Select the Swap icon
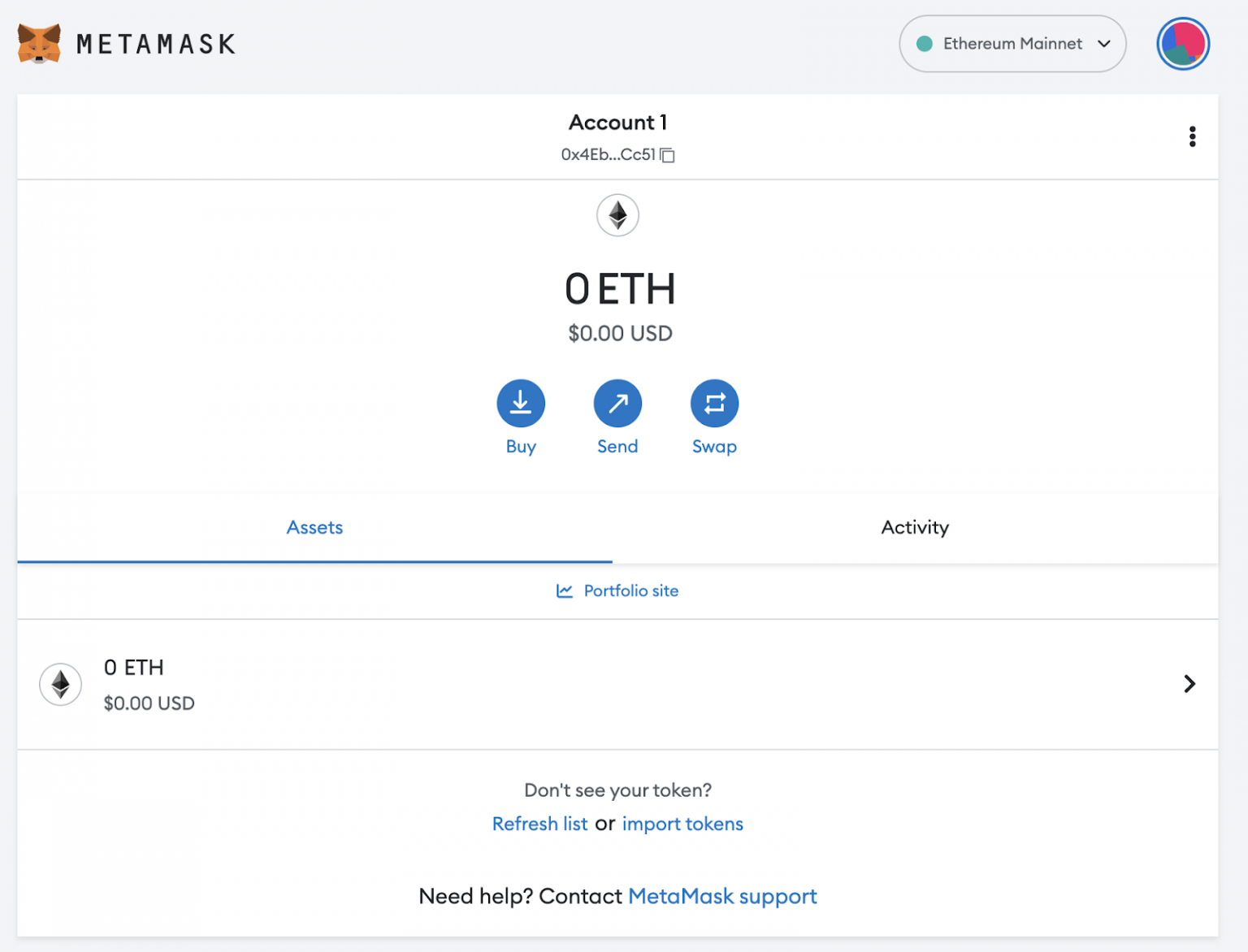 714,402
